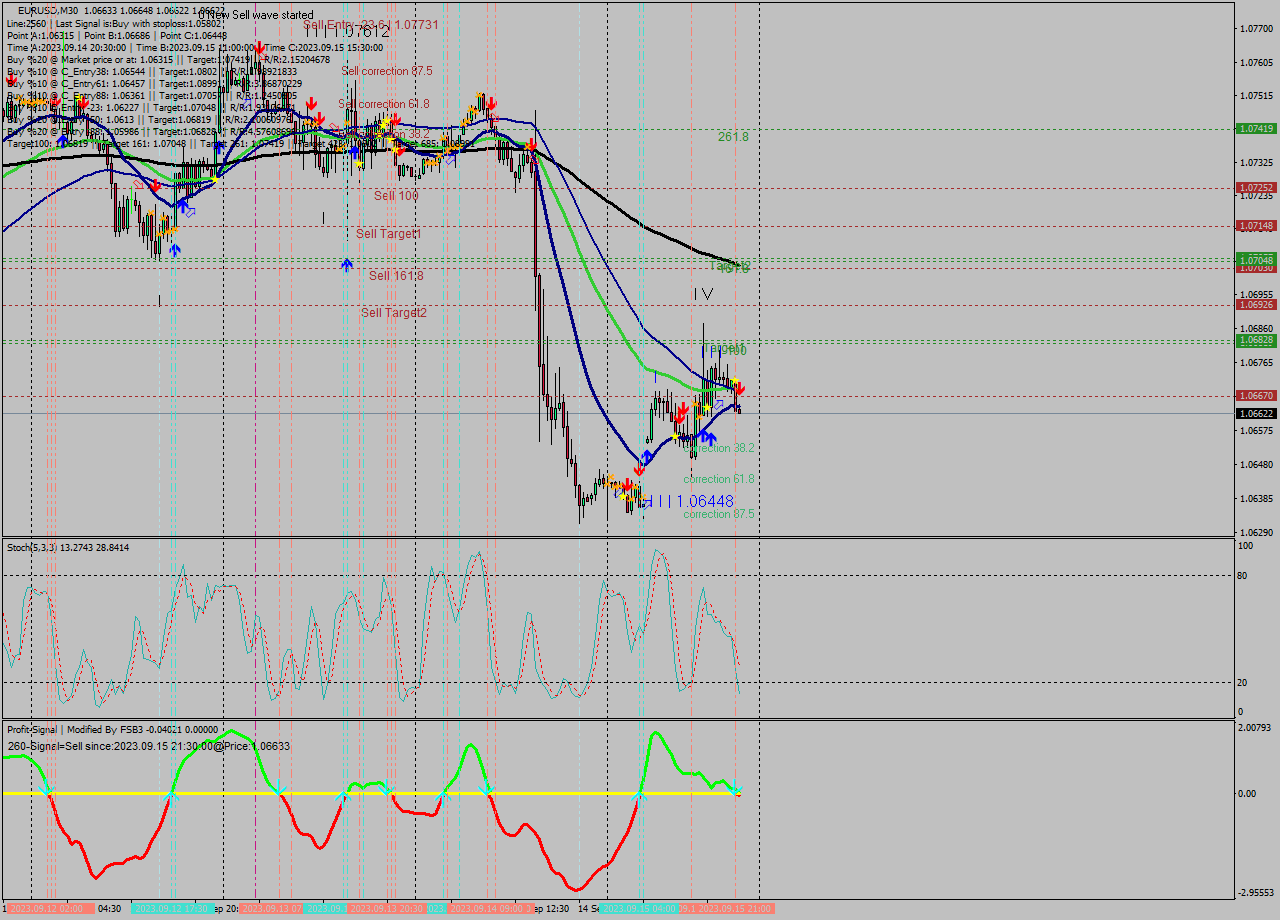
Task: Click the black 1.06622 current price tag
Action: pyautogui.click(x=1256, y=413)
